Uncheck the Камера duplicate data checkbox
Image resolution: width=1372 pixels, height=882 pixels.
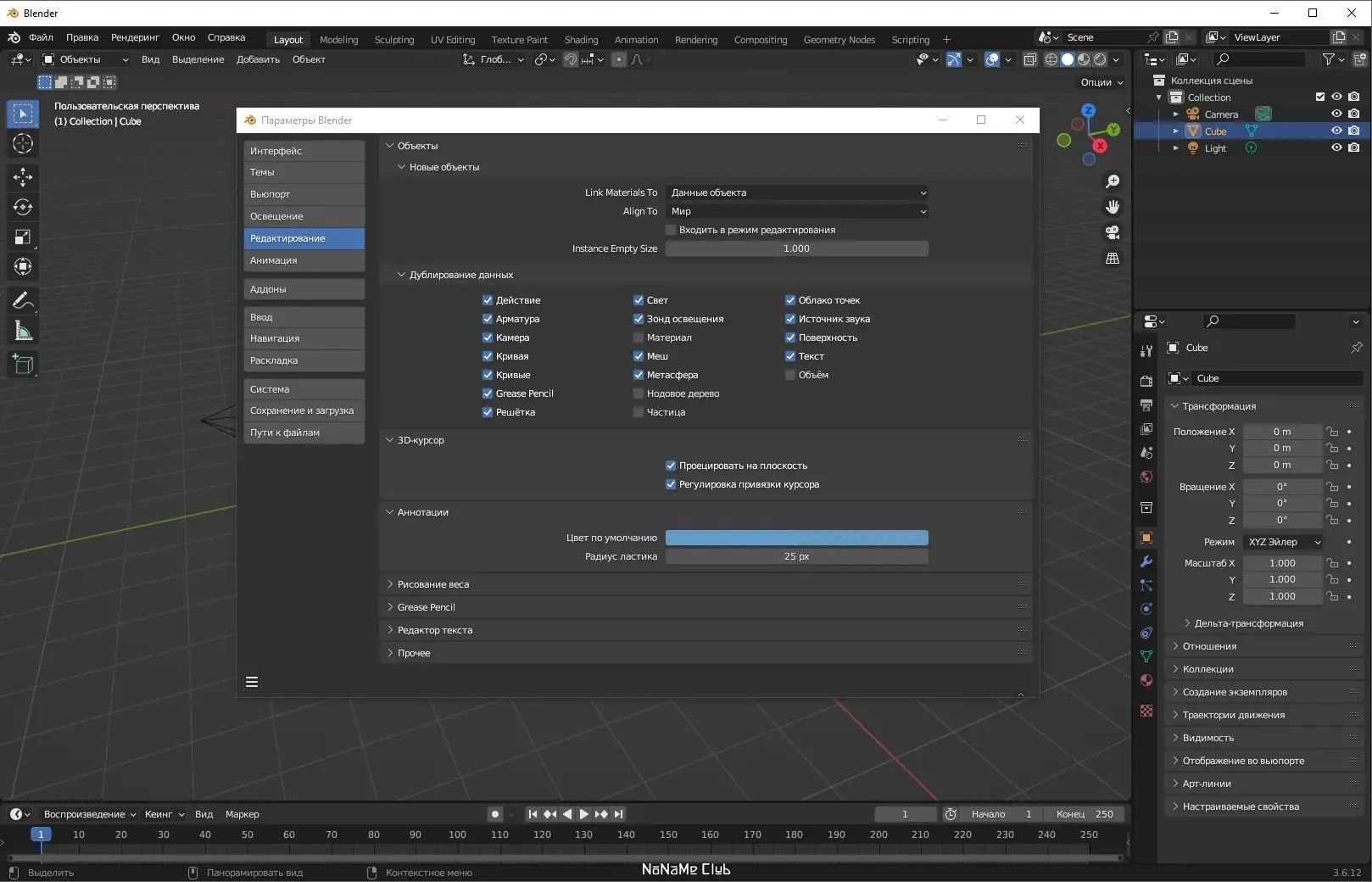[x=488, y=338]
